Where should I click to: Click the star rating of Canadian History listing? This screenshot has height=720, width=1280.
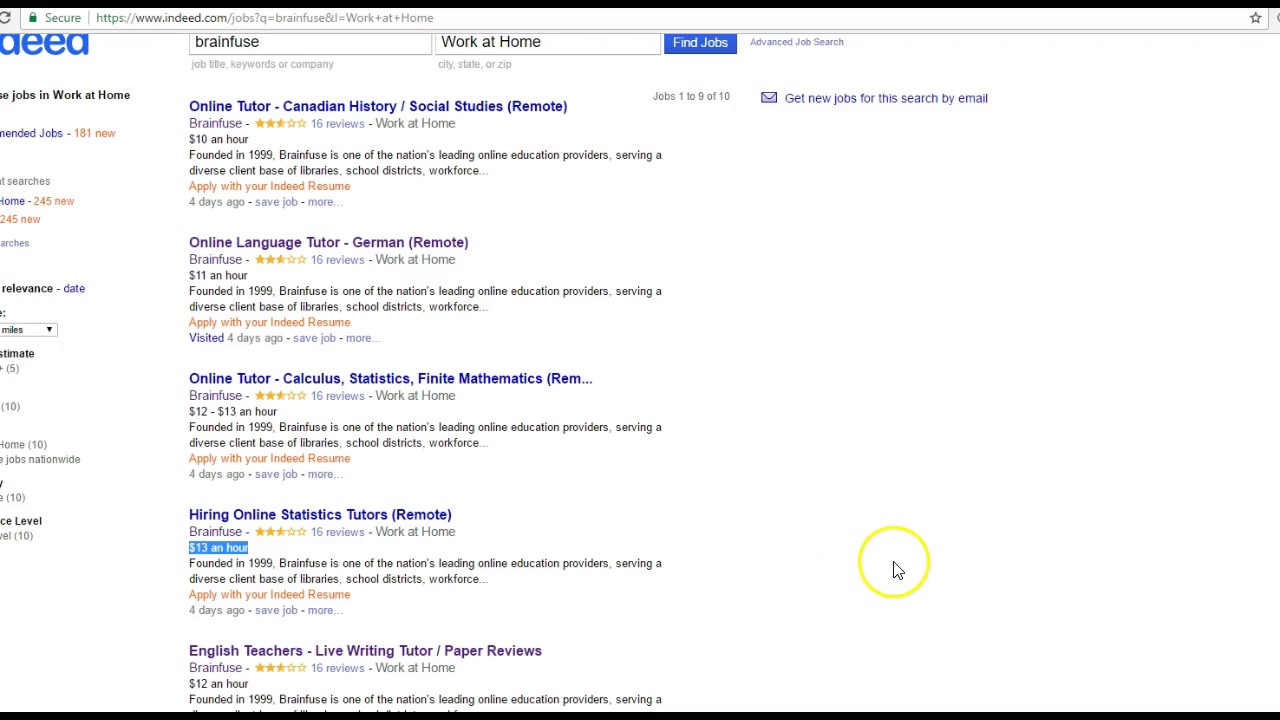click(x=280, y=124)
